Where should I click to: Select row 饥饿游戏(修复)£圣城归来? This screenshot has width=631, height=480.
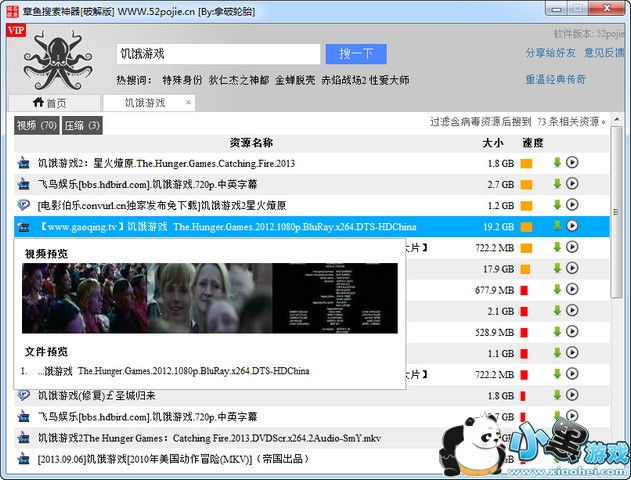[311, 396]
